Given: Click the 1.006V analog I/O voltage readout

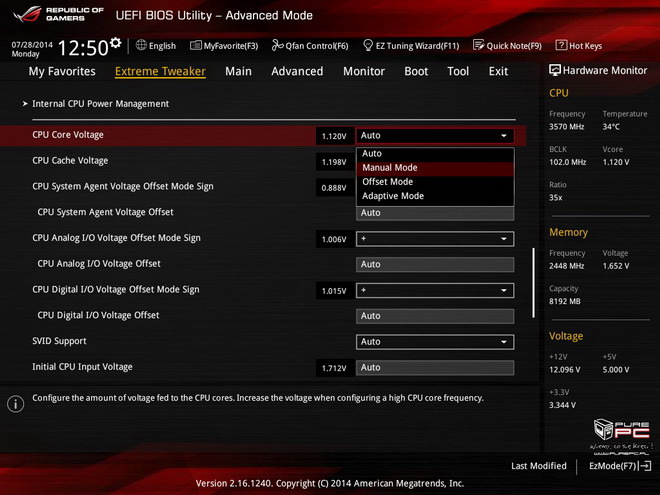Looking at the screenshot, I should [x=334, y=239].
